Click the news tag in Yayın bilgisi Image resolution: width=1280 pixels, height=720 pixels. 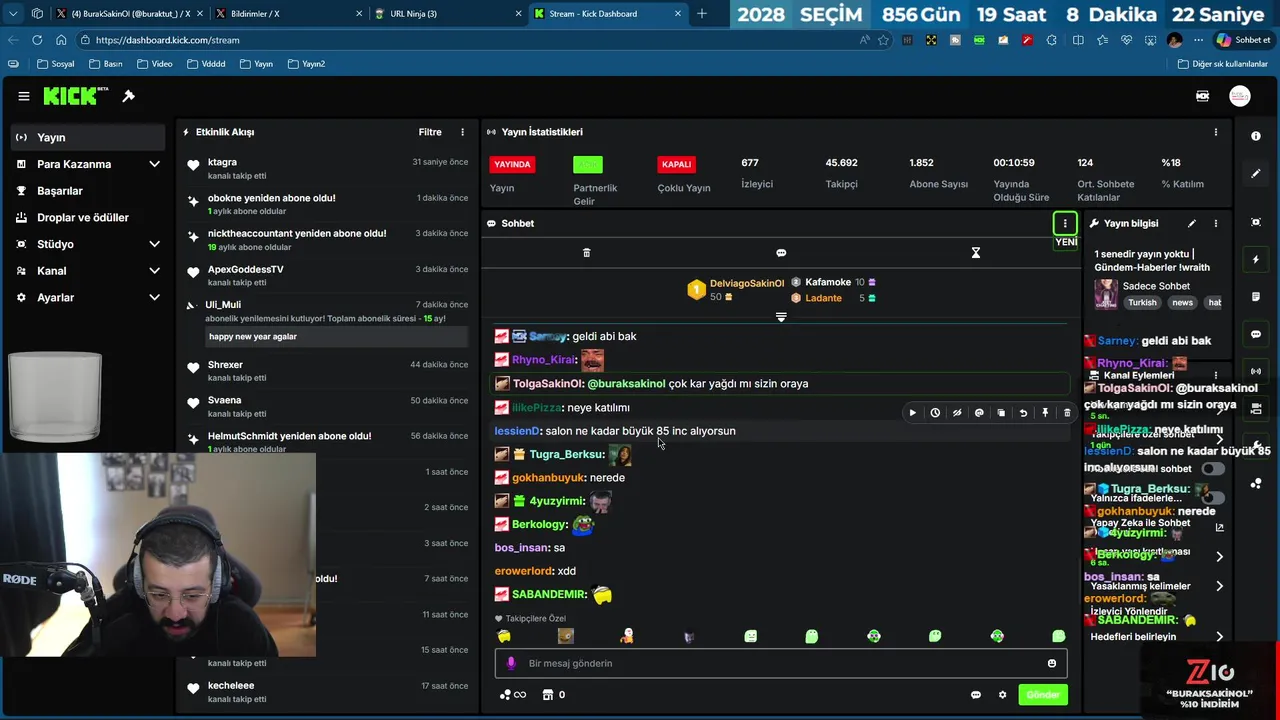pyautogui.click(x=1182, y=302)
